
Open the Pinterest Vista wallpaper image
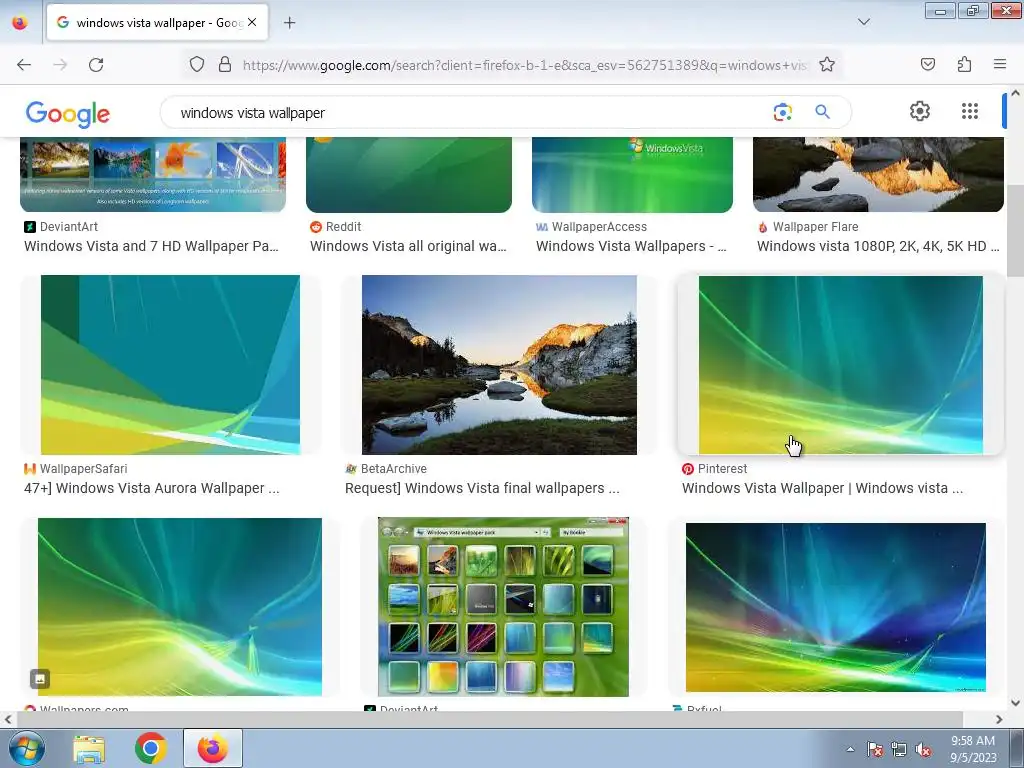click(x=840, y=364)
